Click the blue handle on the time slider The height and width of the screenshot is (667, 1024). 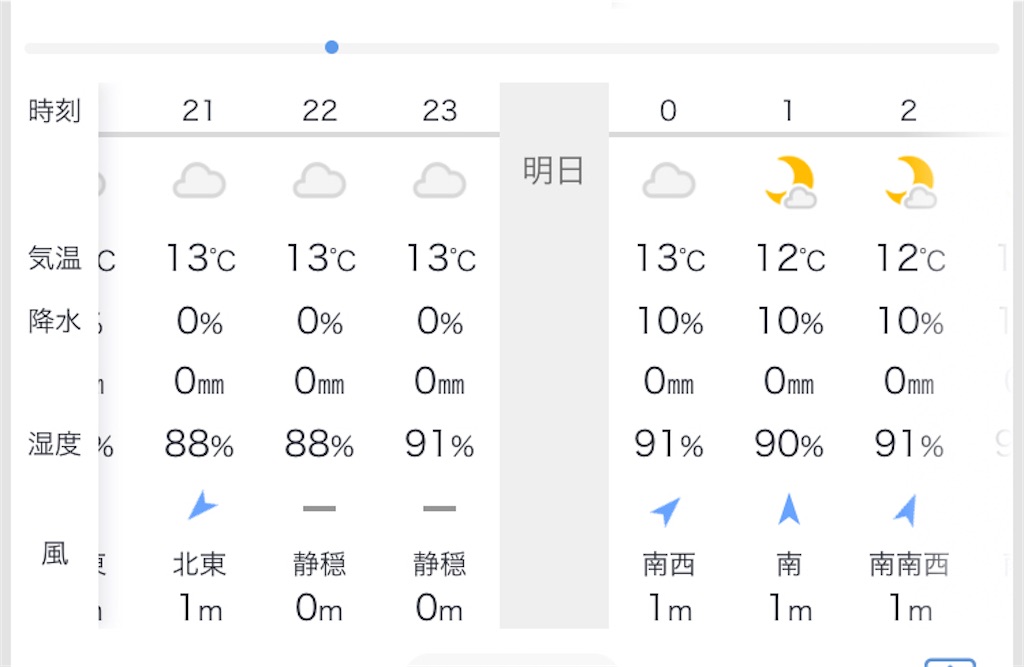click(x=332, y=47)
